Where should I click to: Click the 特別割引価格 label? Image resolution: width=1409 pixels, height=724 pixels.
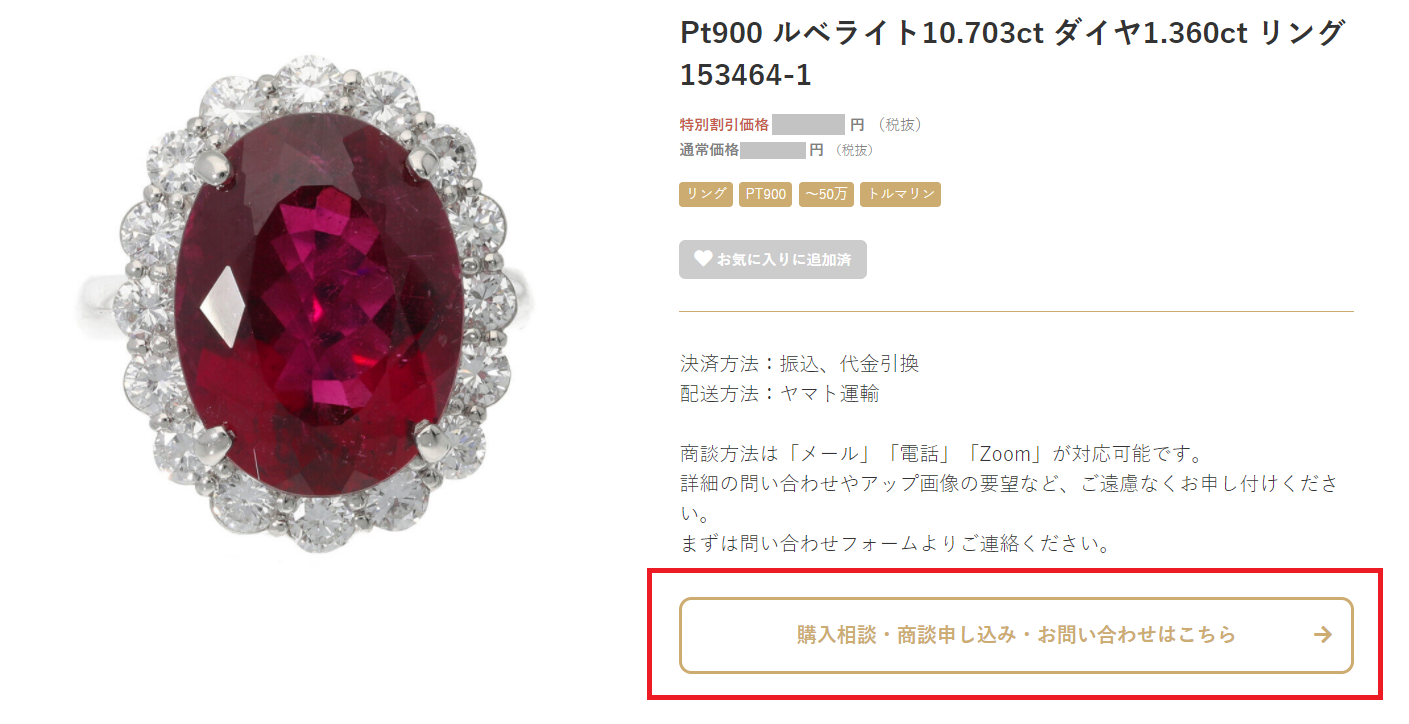[724, 125]
